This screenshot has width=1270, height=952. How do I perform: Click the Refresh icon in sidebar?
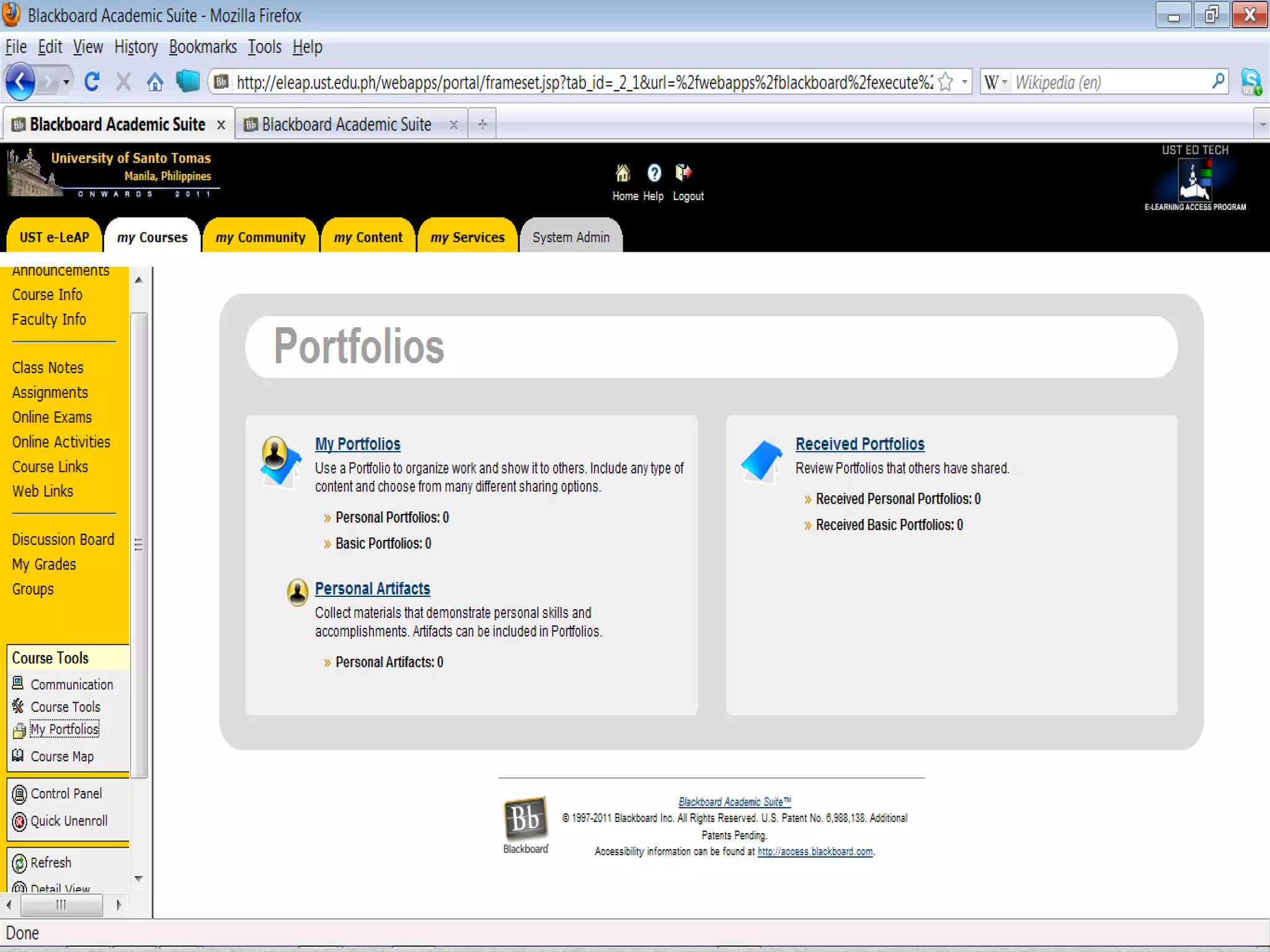click(19, 863)
